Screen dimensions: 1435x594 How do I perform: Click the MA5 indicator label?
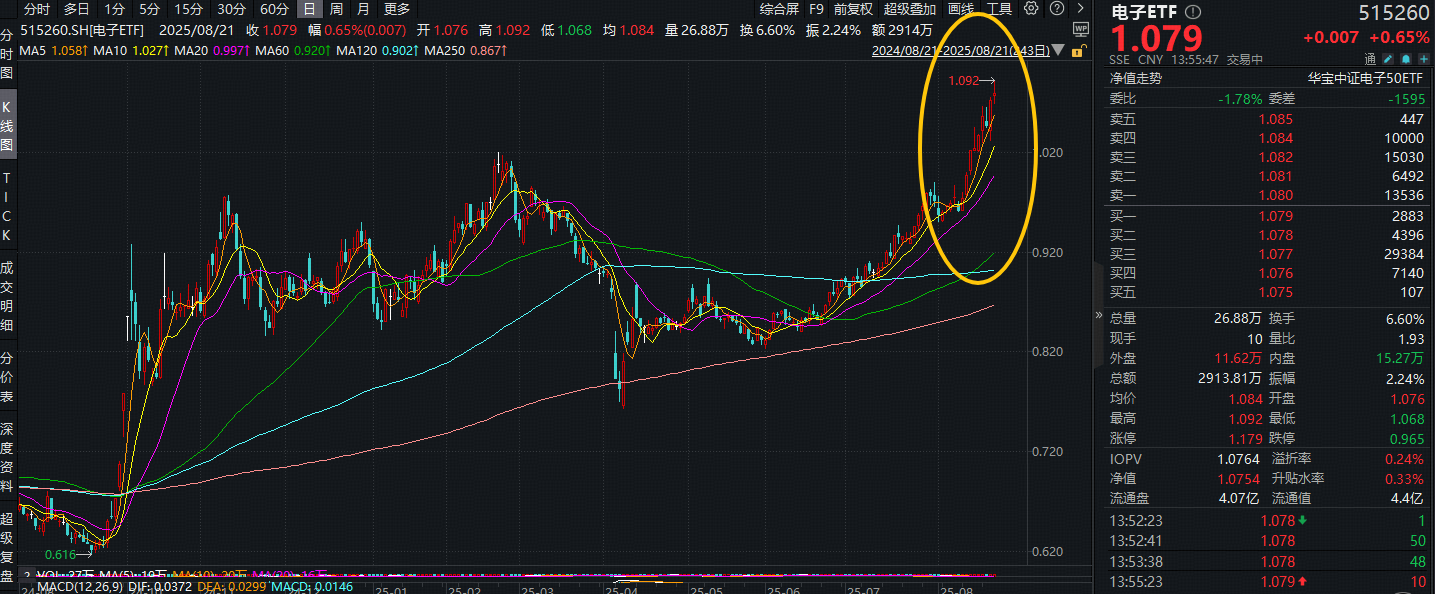tap(35, 50)
